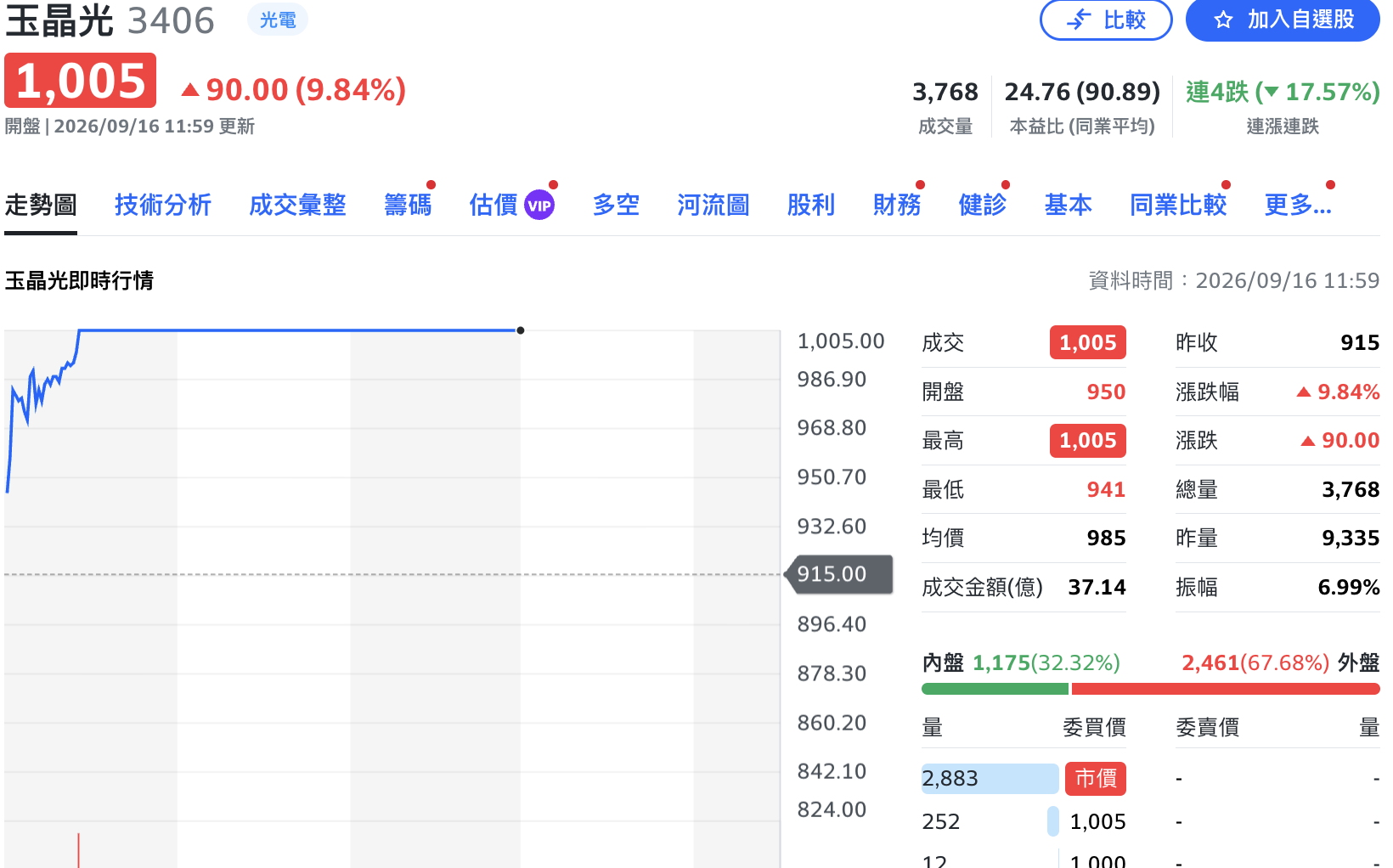Click the 昨收 915 value

(x=1360, y=343)
